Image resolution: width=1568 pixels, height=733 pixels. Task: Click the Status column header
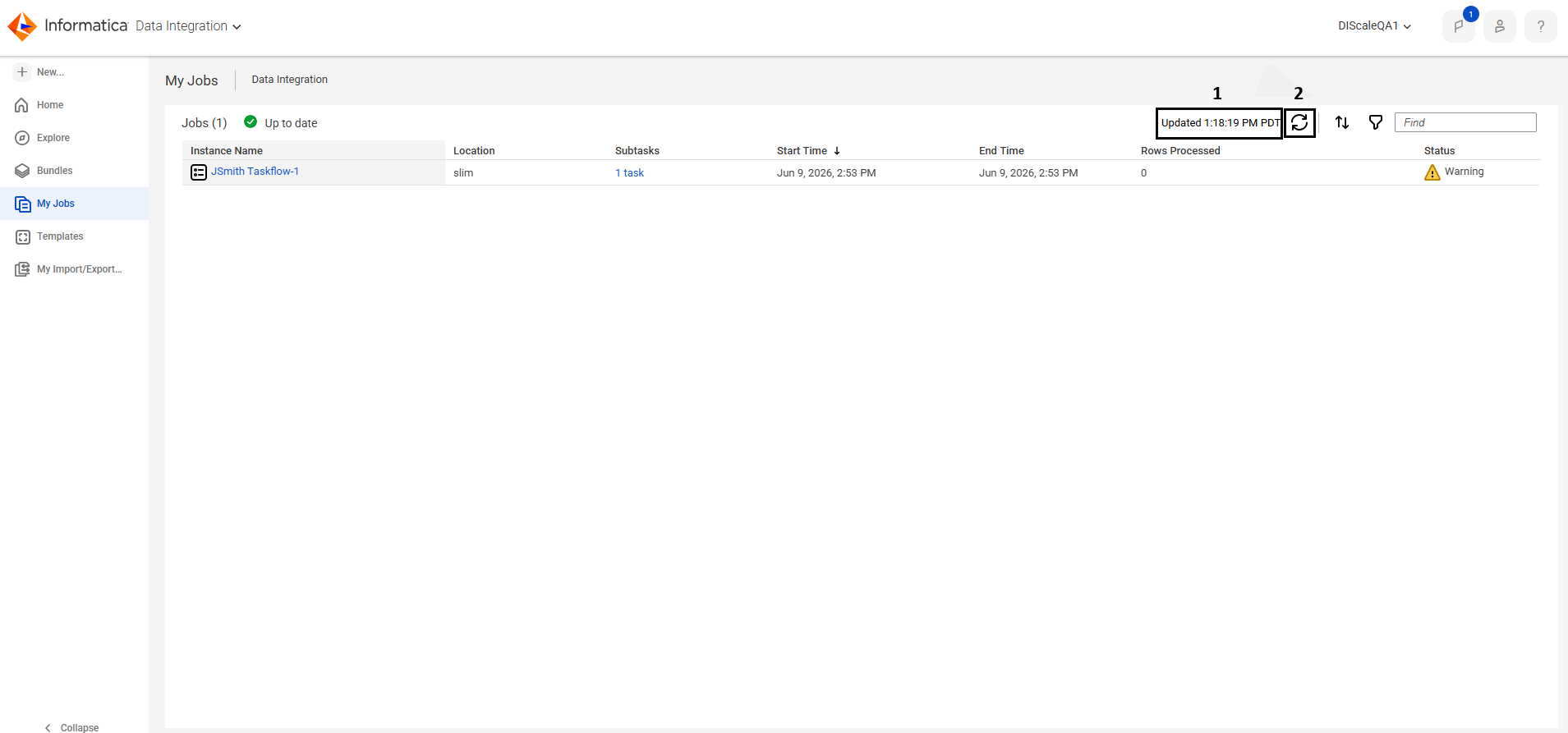[1439, 150]
